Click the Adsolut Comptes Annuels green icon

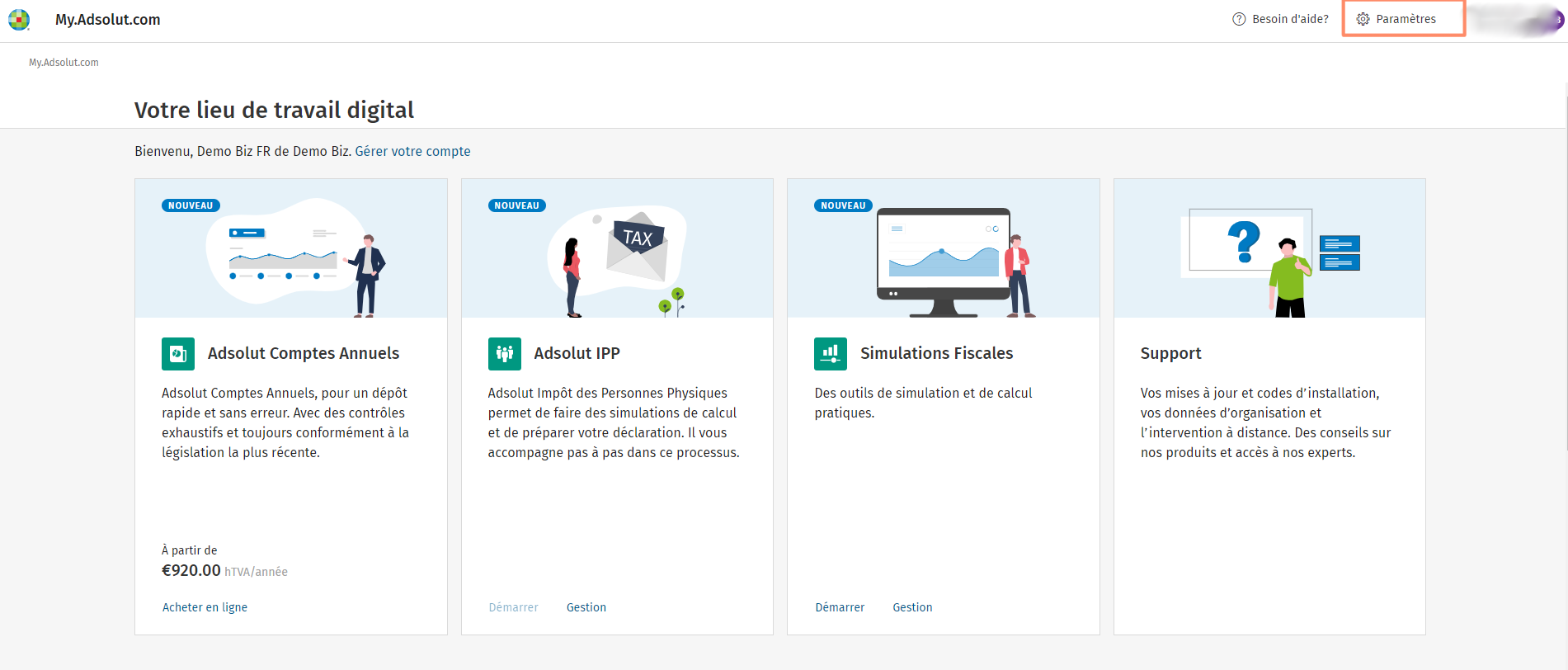[x=178, y=354]
